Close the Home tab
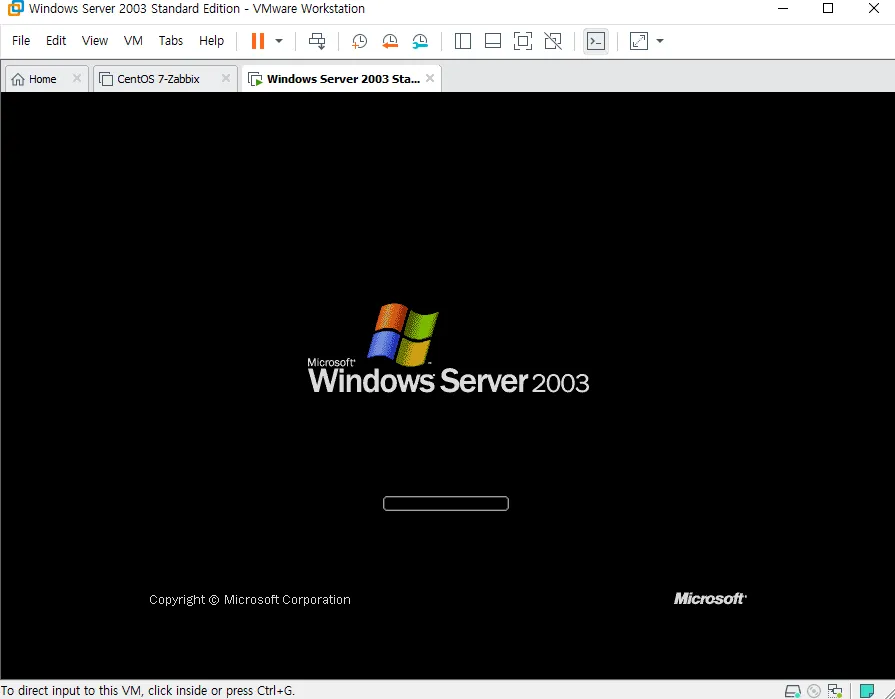Viewport: 895px width, 699px height. (x=76, y=78)
